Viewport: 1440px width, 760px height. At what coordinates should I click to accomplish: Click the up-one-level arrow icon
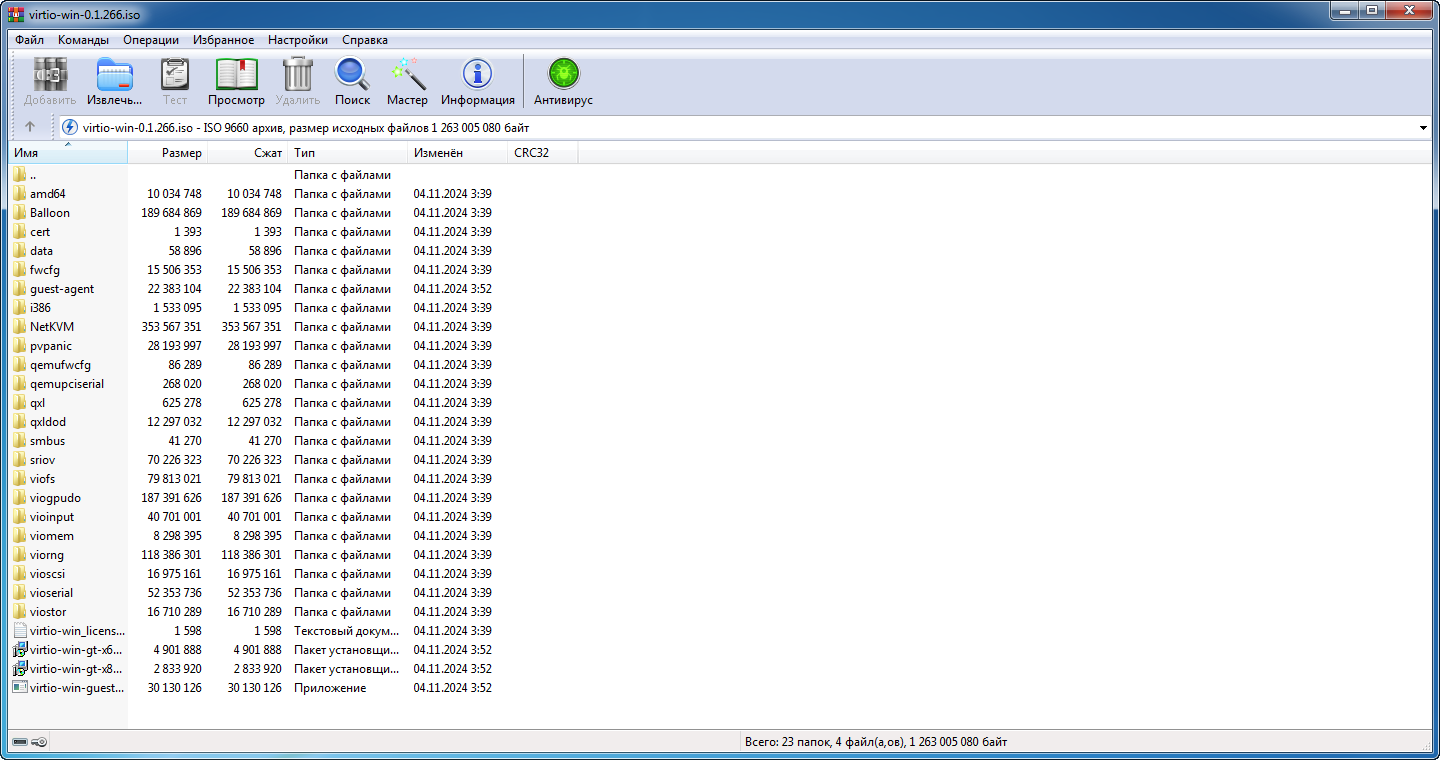point(30,127)
